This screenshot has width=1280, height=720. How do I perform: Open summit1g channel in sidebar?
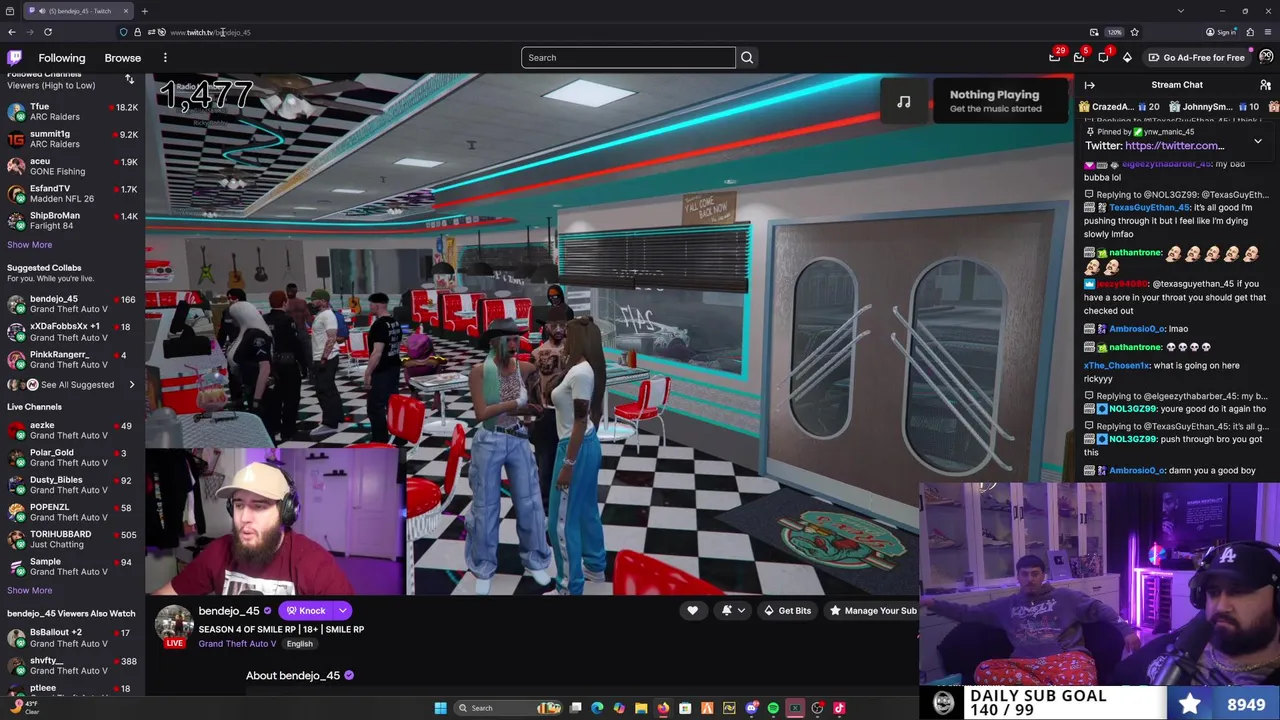coord(72,139)
